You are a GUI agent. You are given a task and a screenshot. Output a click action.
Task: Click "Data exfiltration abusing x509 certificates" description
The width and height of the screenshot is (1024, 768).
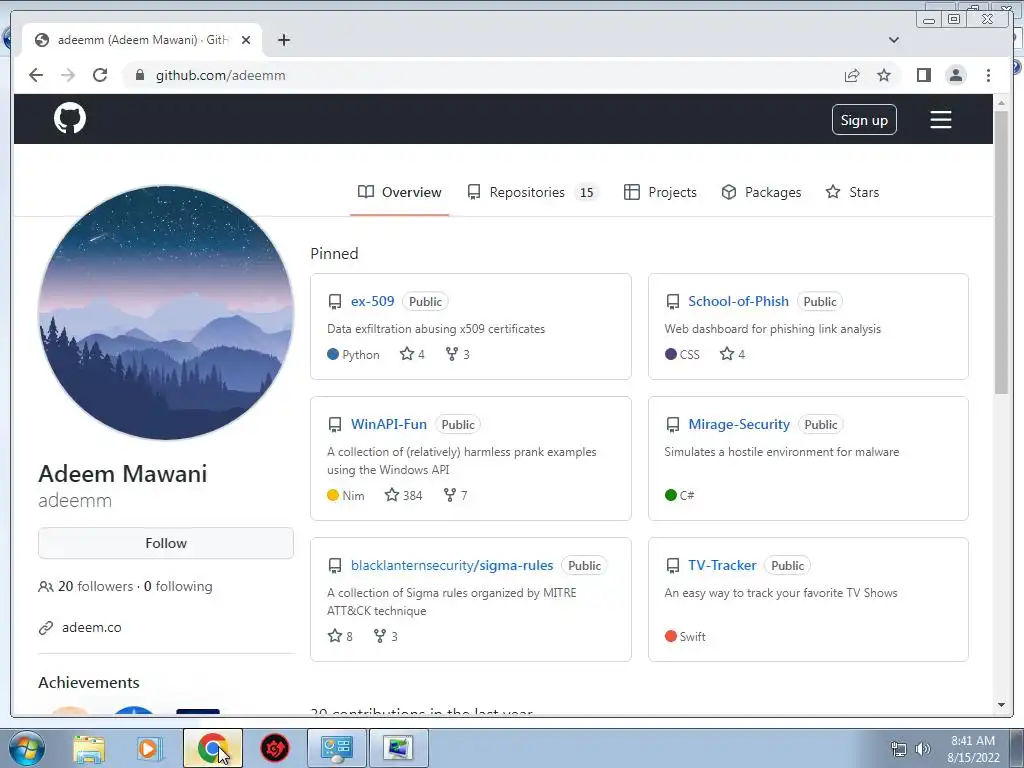(436, 329)
